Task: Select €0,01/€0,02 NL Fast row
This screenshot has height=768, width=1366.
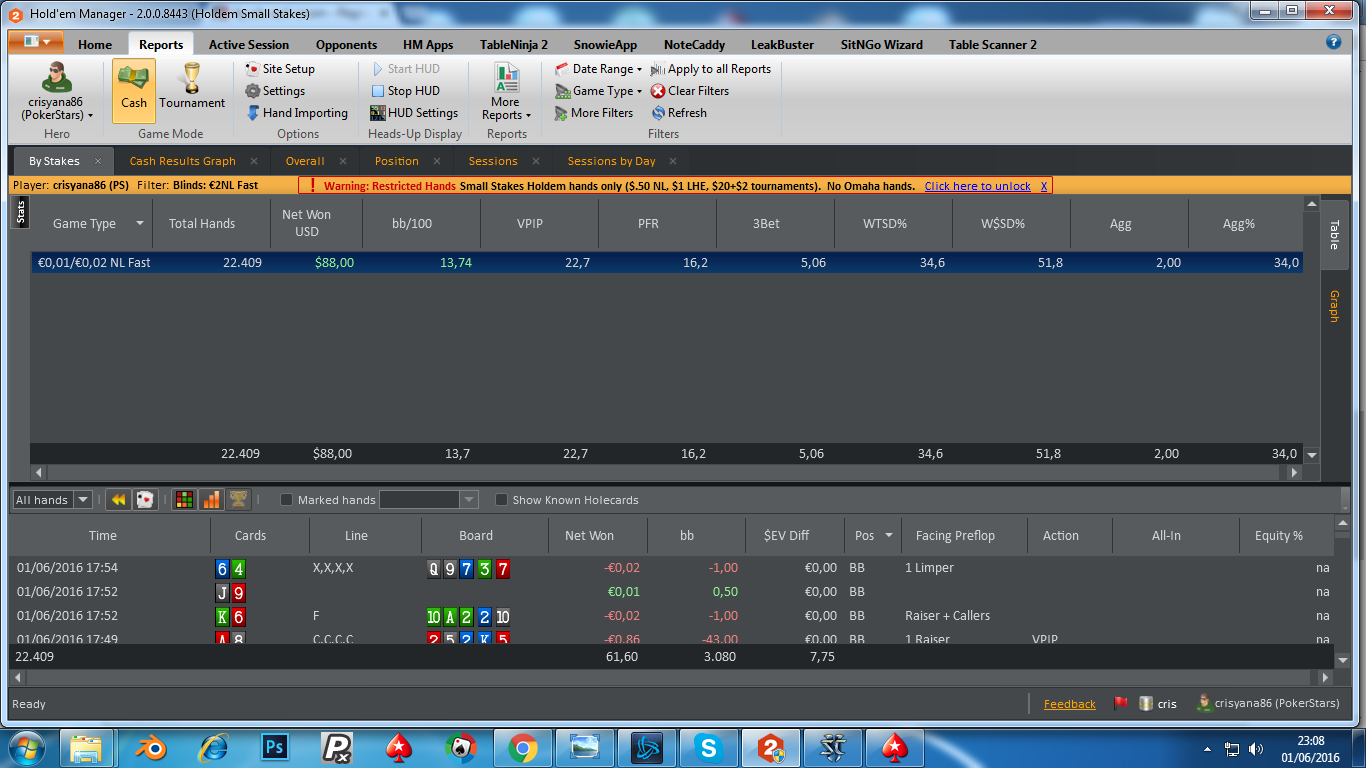Action: [666, 262]
